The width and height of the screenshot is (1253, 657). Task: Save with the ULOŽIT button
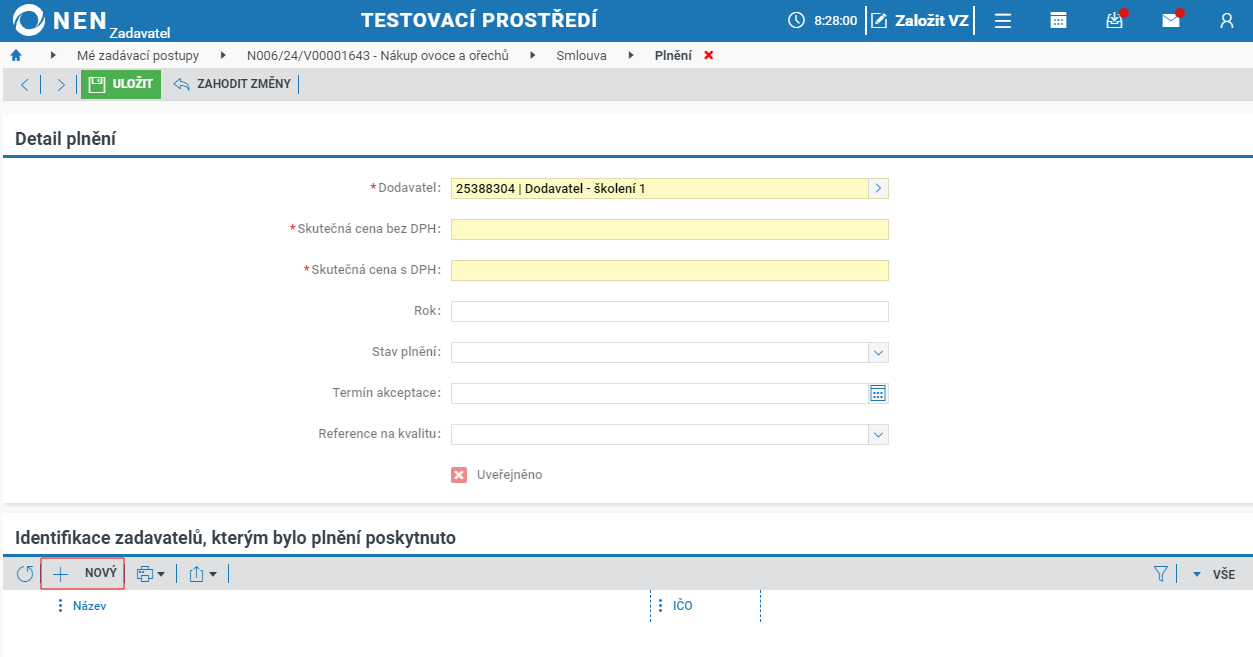(x=121, y=84)
